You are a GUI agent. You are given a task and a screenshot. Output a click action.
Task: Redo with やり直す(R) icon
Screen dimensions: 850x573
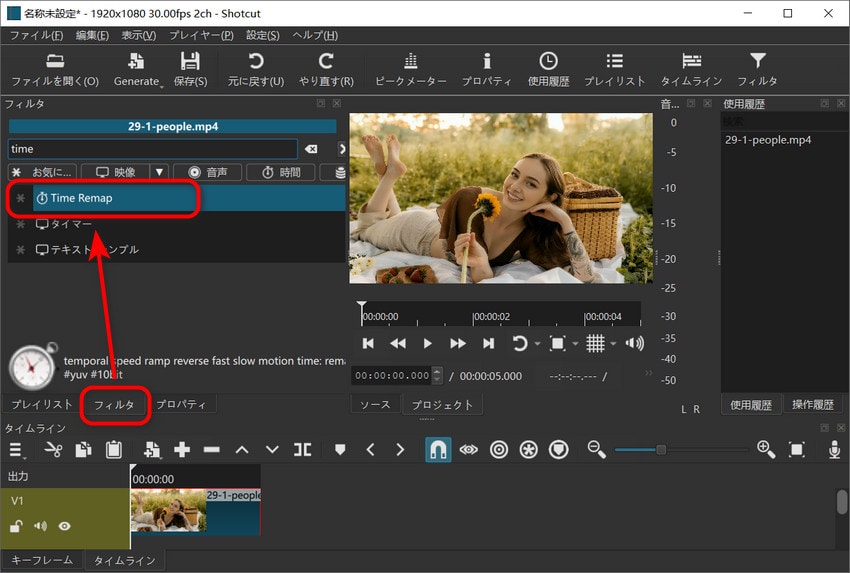click(x=326, y=69)
